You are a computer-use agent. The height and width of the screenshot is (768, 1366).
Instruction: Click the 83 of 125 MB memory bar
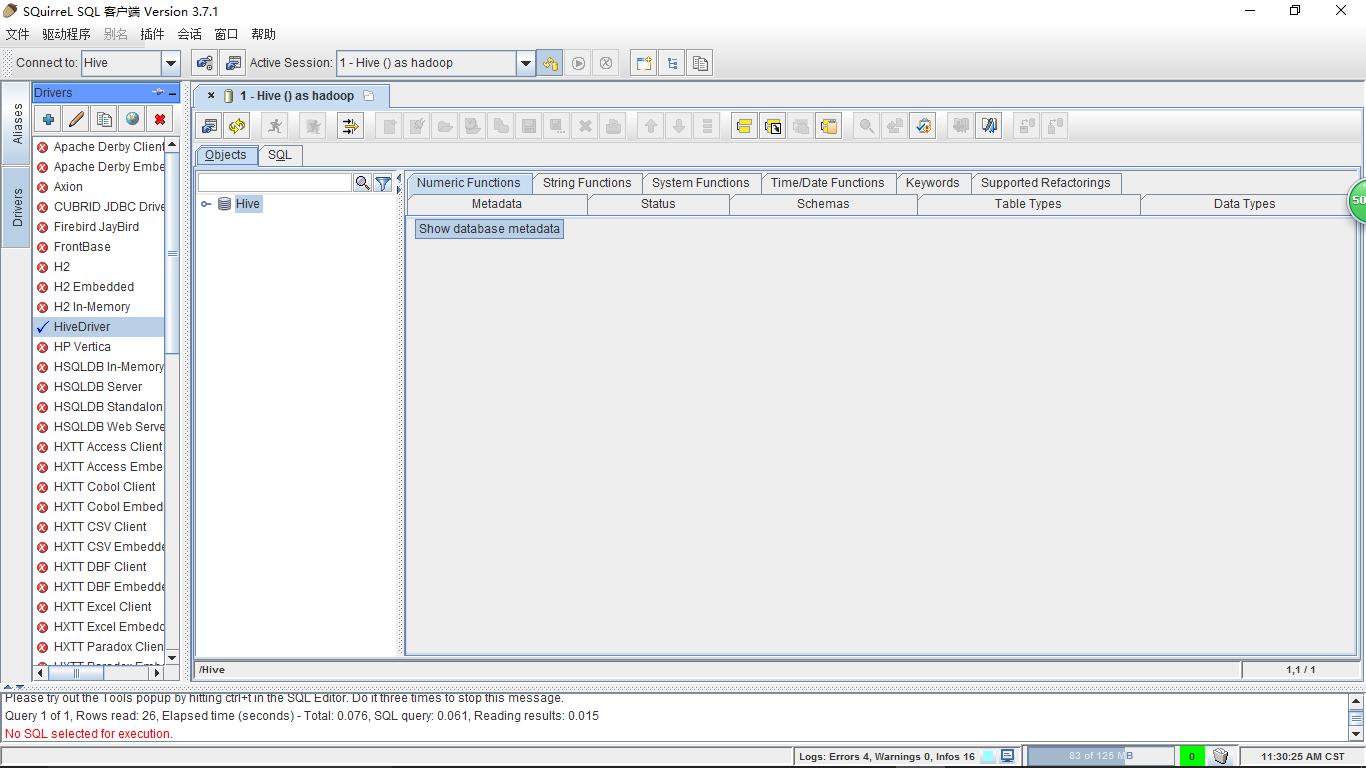(1100, 756)
